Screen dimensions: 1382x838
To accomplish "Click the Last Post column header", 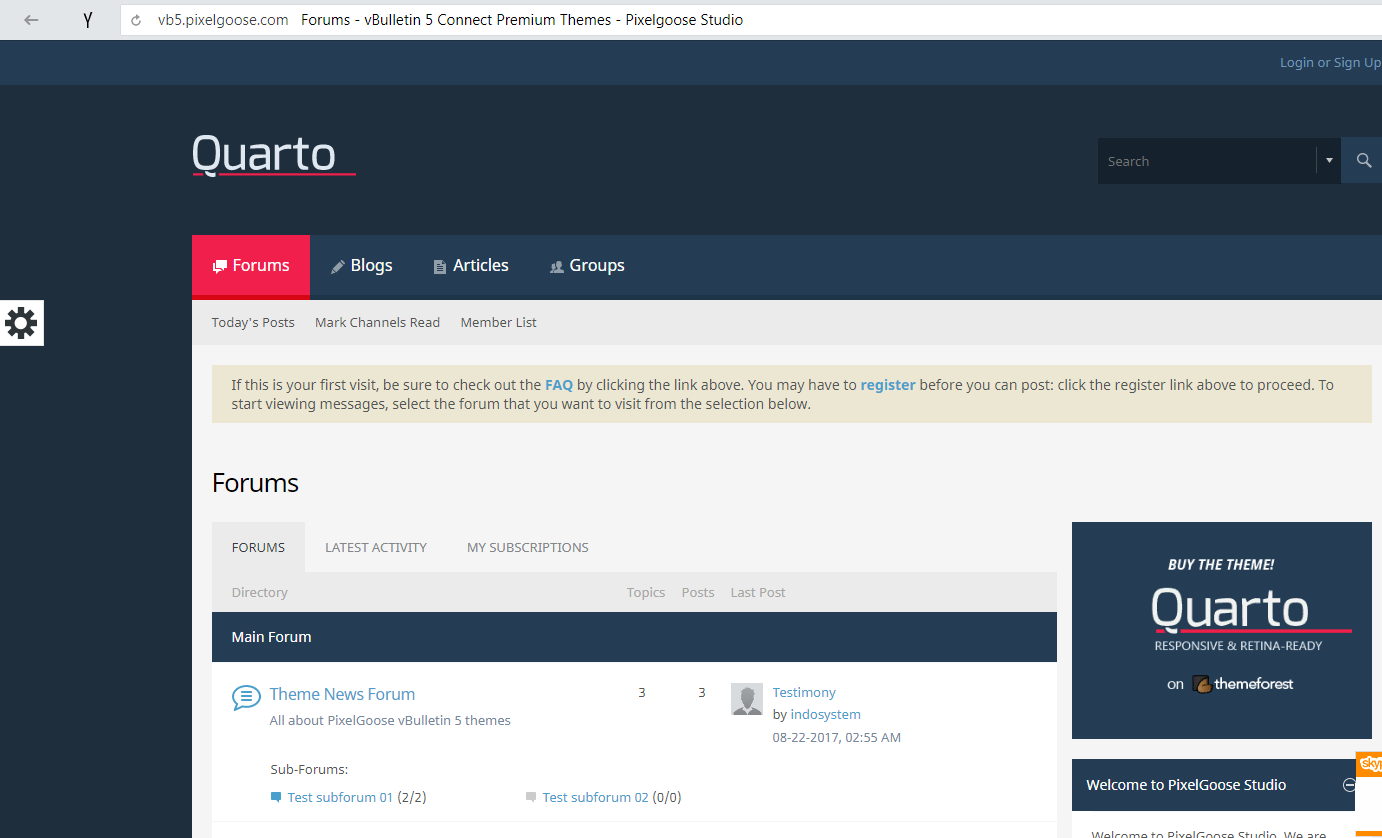I will point(758,592).
